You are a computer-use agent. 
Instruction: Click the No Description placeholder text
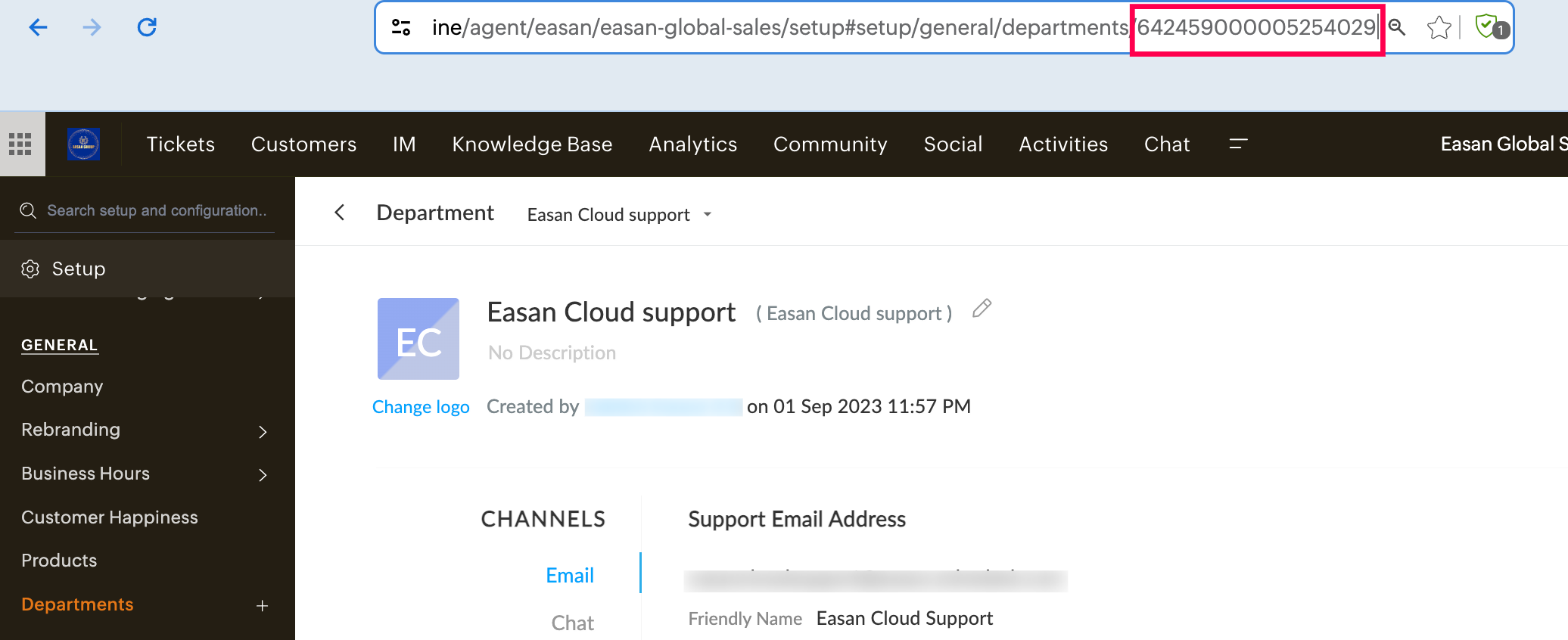tap(552, 353)
